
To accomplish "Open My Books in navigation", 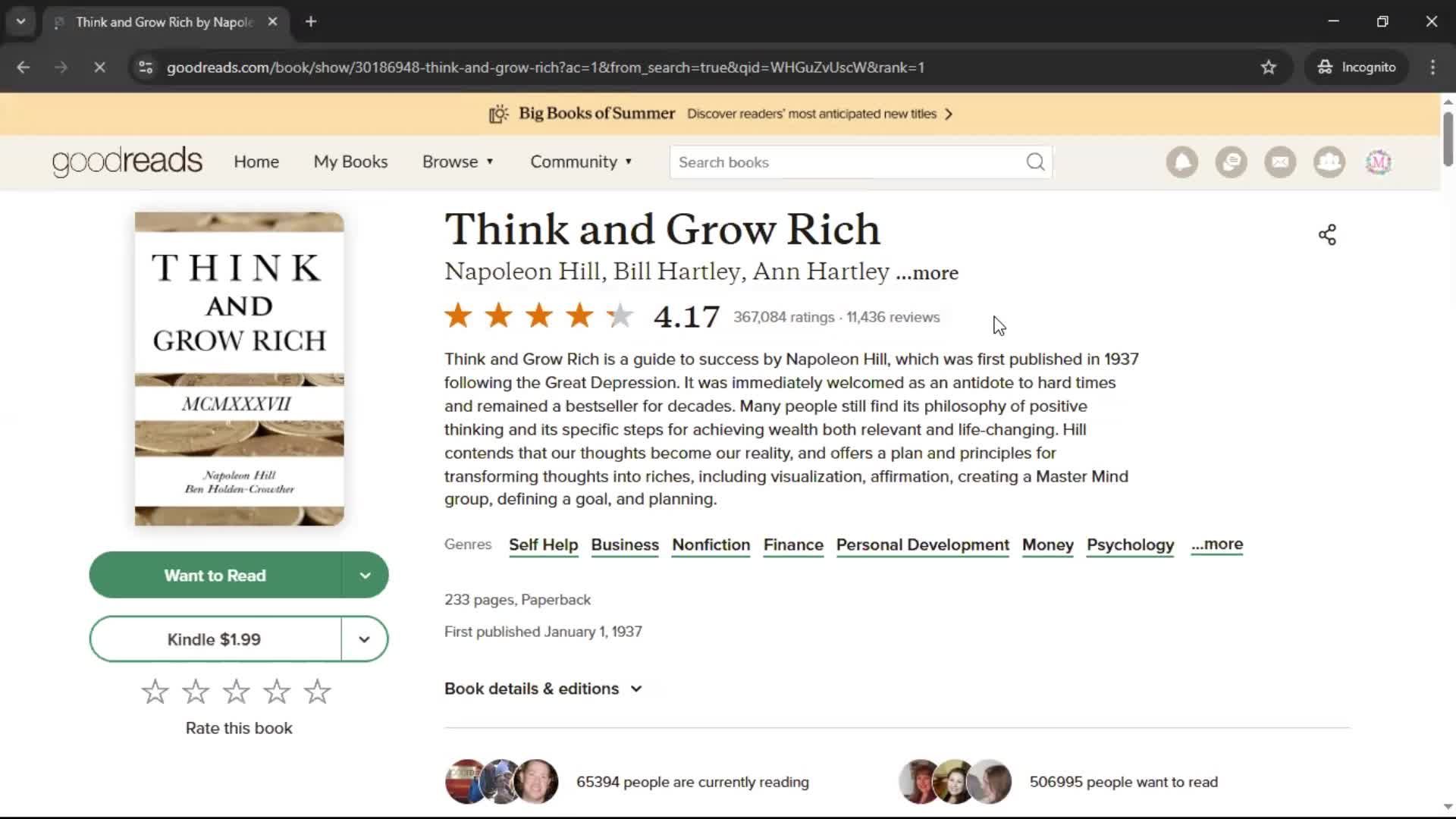I will point(350,162).
